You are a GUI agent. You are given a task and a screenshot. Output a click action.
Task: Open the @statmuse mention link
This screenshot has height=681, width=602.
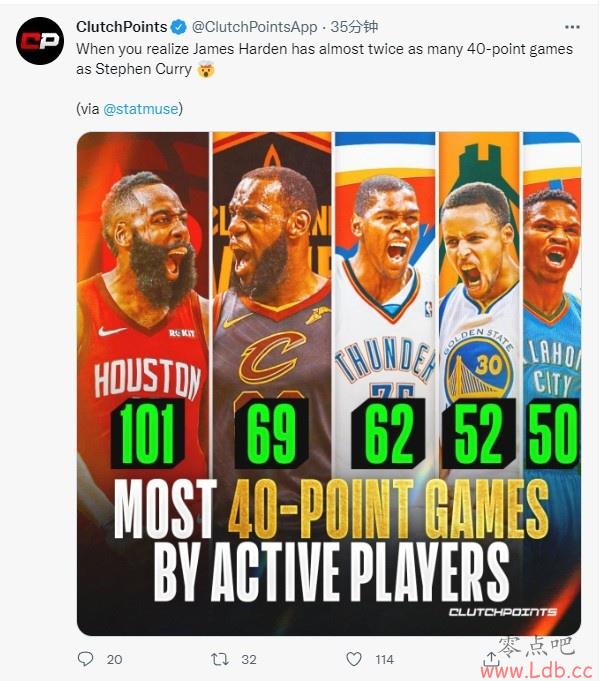pyautogui.click(x=141, y=109)
